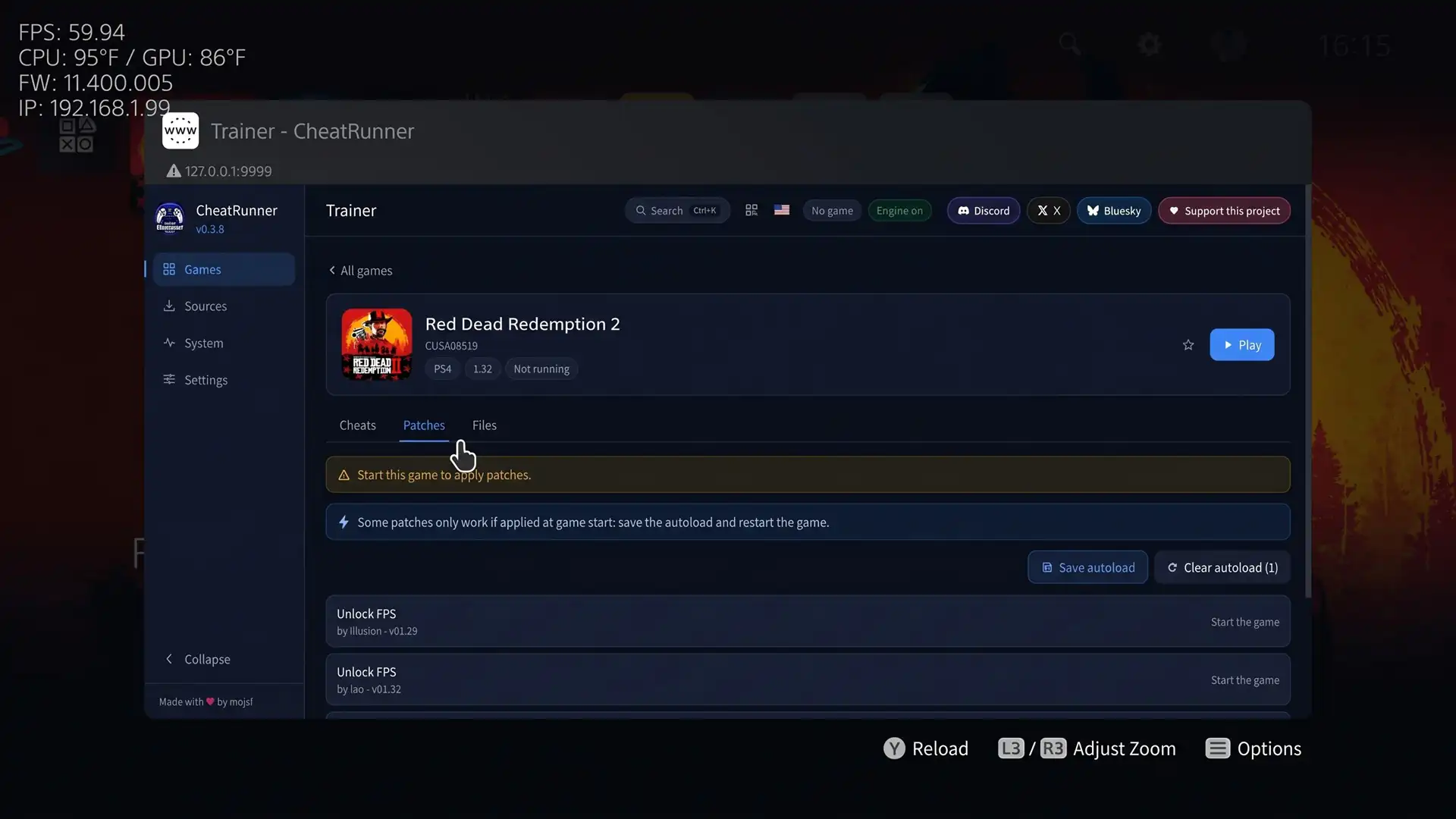Click the Y Reload prompt

[925, 748]
